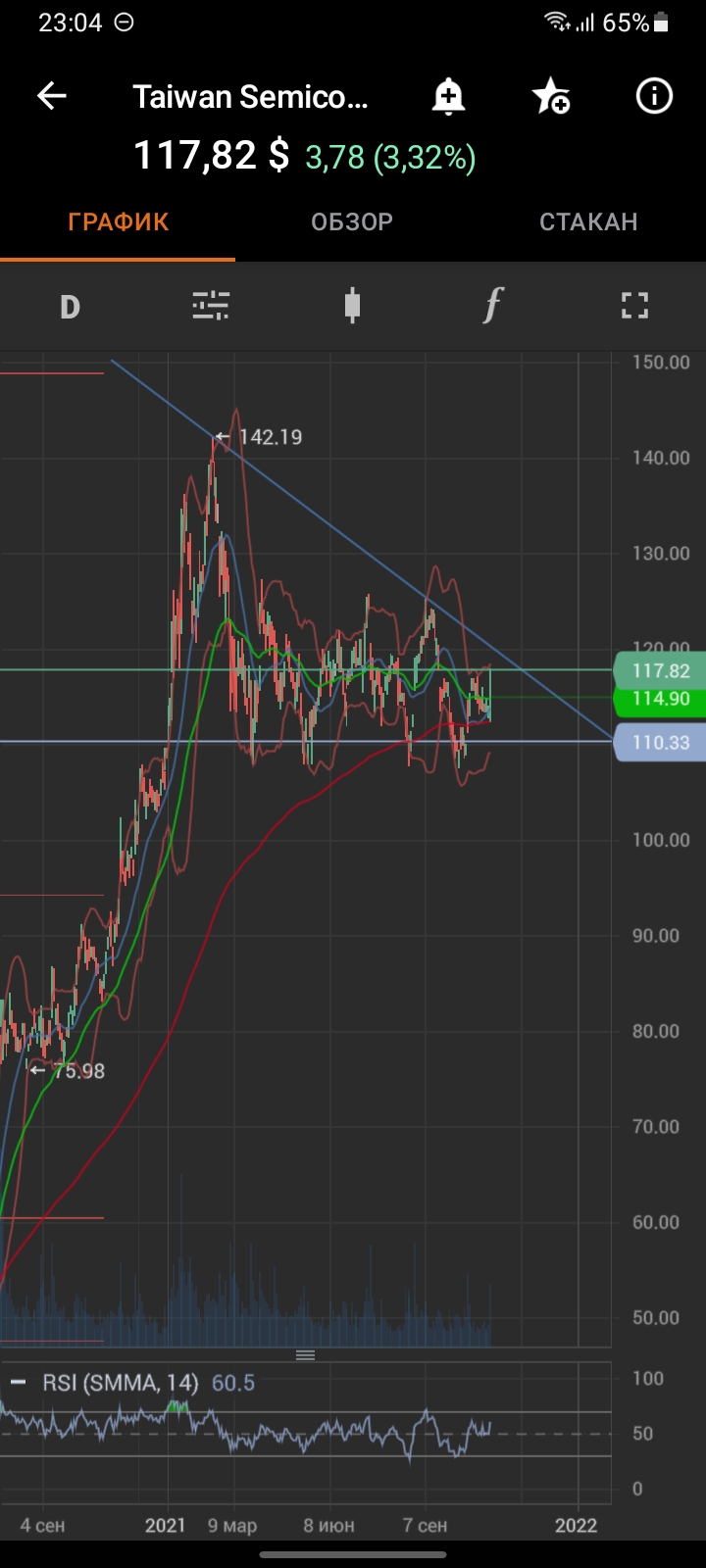
Task: Tap the 75.98 low marker
Action: click(x=68, y=1071)
